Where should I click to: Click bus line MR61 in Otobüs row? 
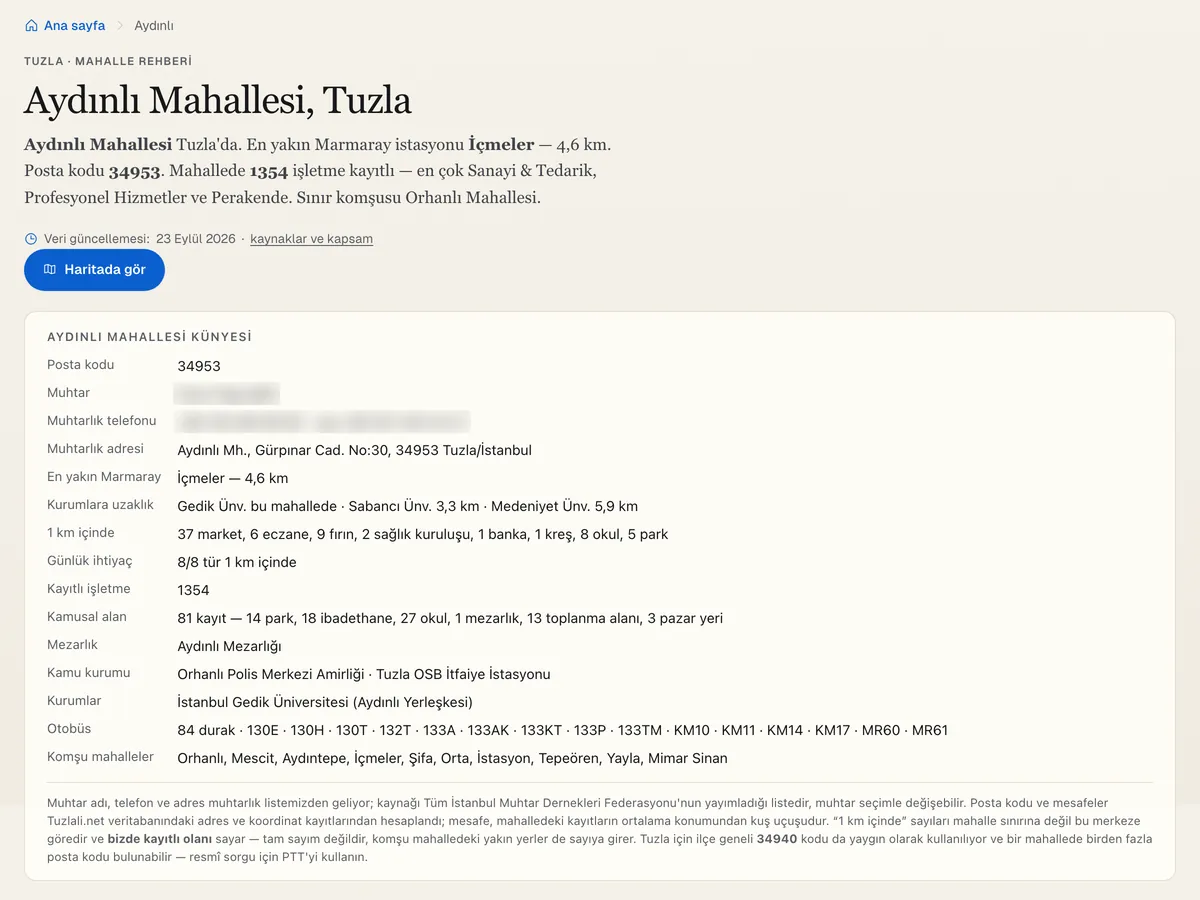pos(930,730)
